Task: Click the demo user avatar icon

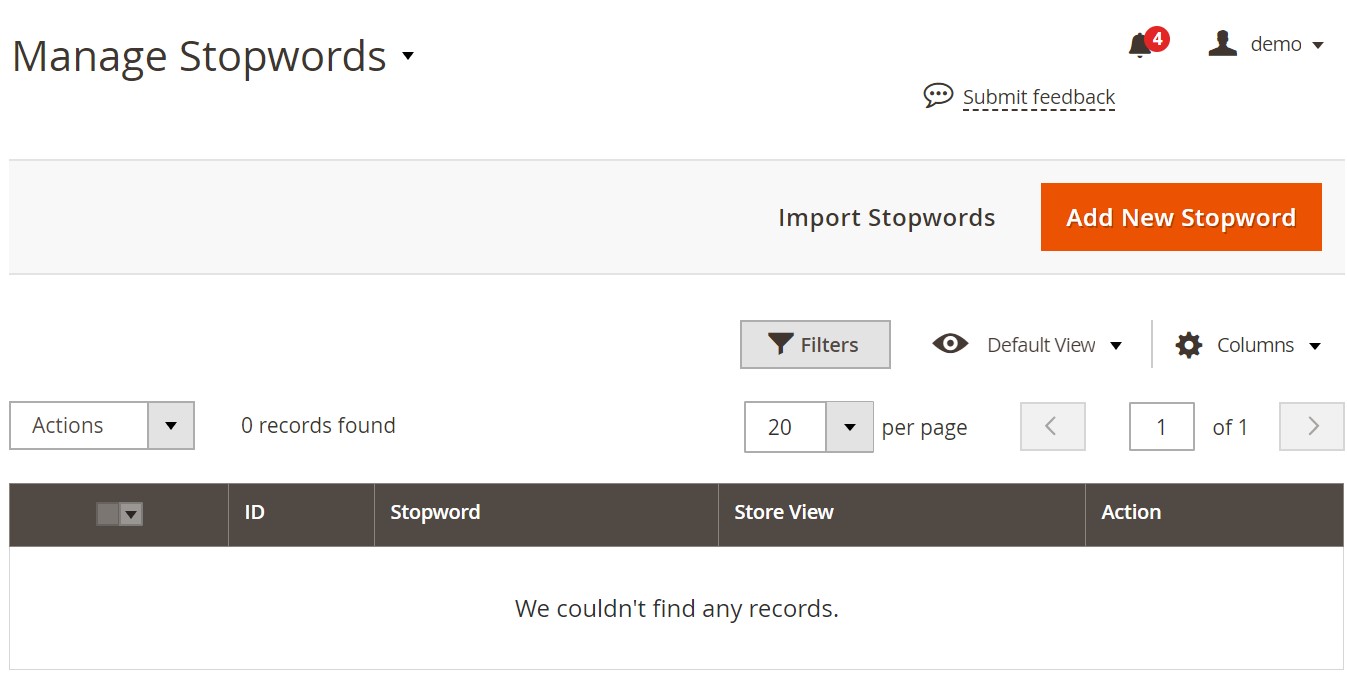Action: click(1222, 43)
